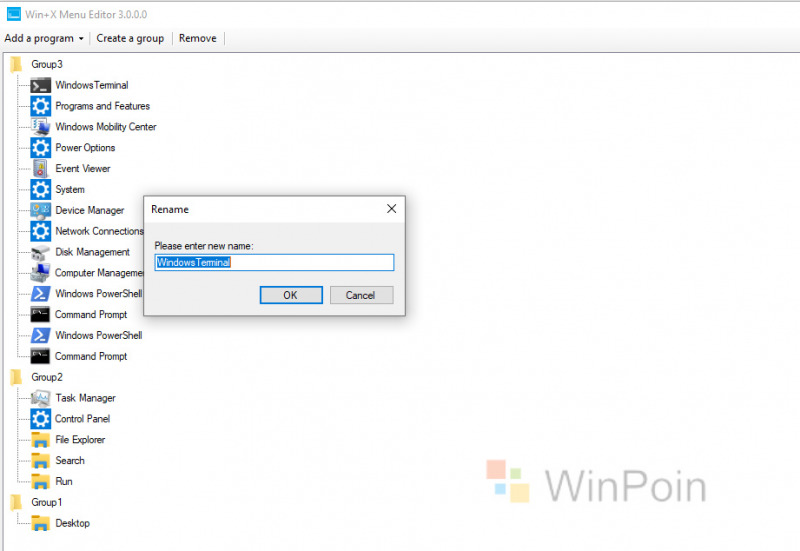
Task: Select Power Options entry
Action: coord(85,148)
